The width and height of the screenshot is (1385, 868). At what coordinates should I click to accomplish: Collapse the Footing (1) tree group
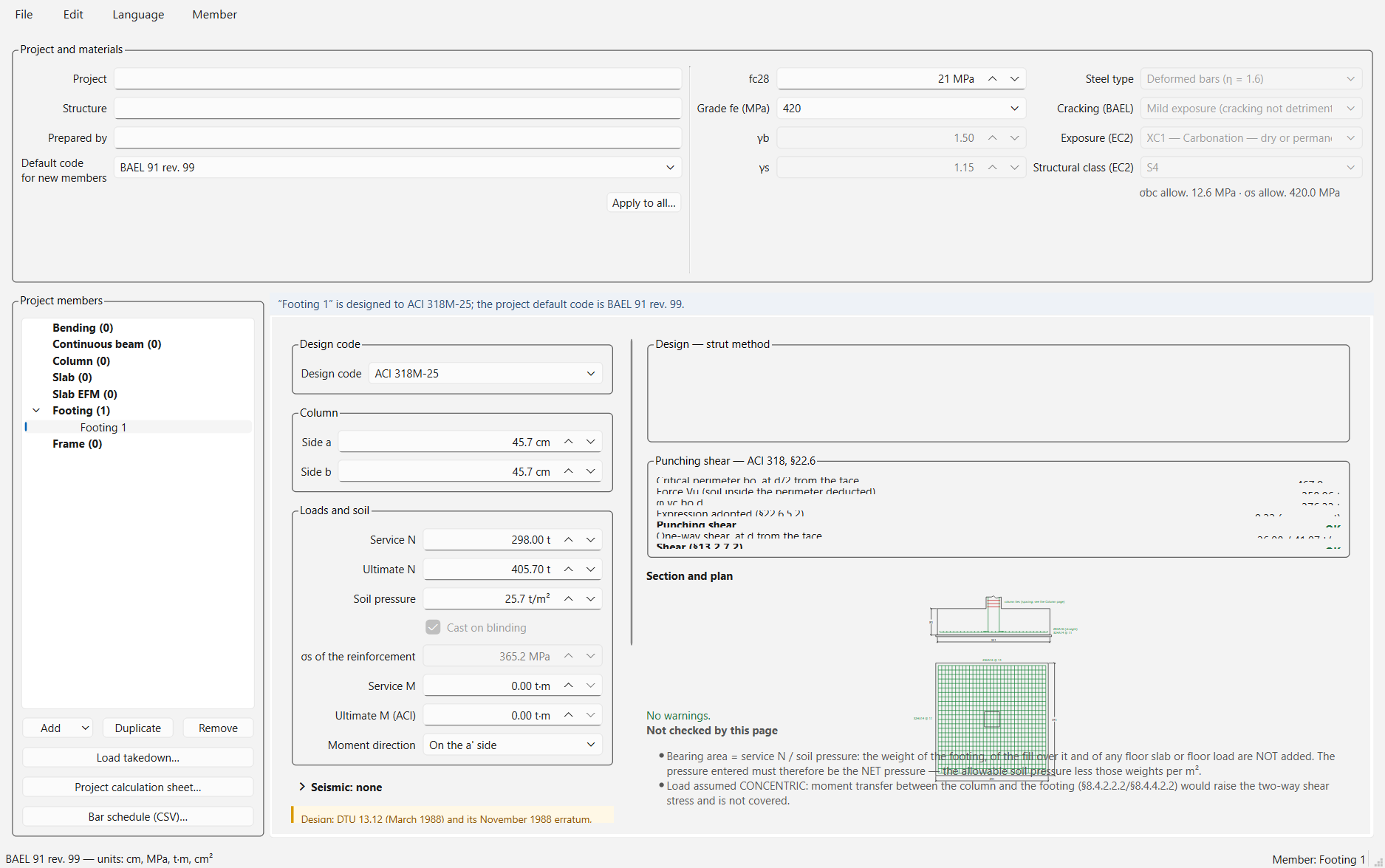pyautogui.click(x=36, y=411)
